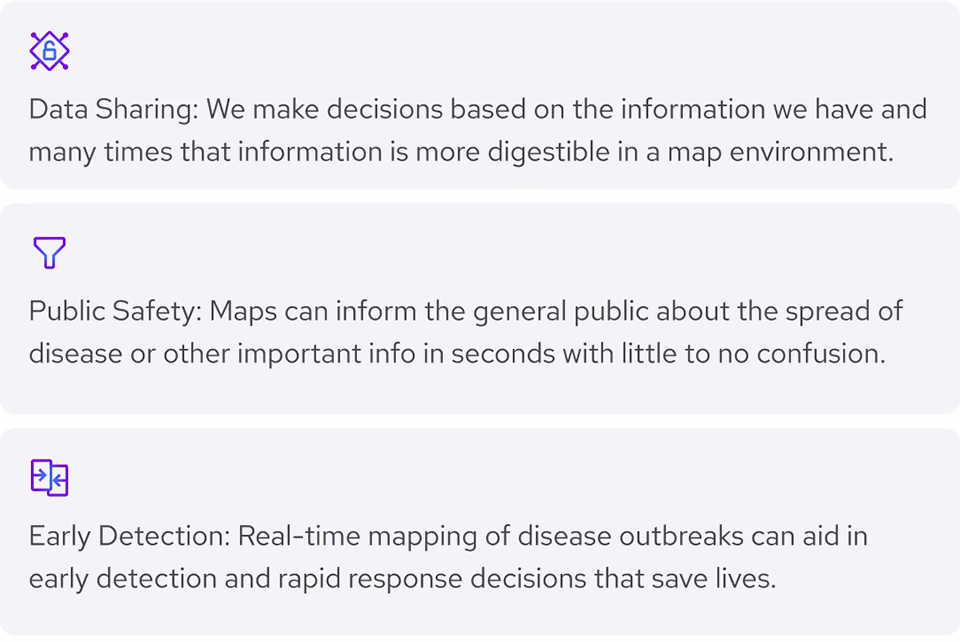Select the "Early Detection:" heading text

tap(128, 537)
